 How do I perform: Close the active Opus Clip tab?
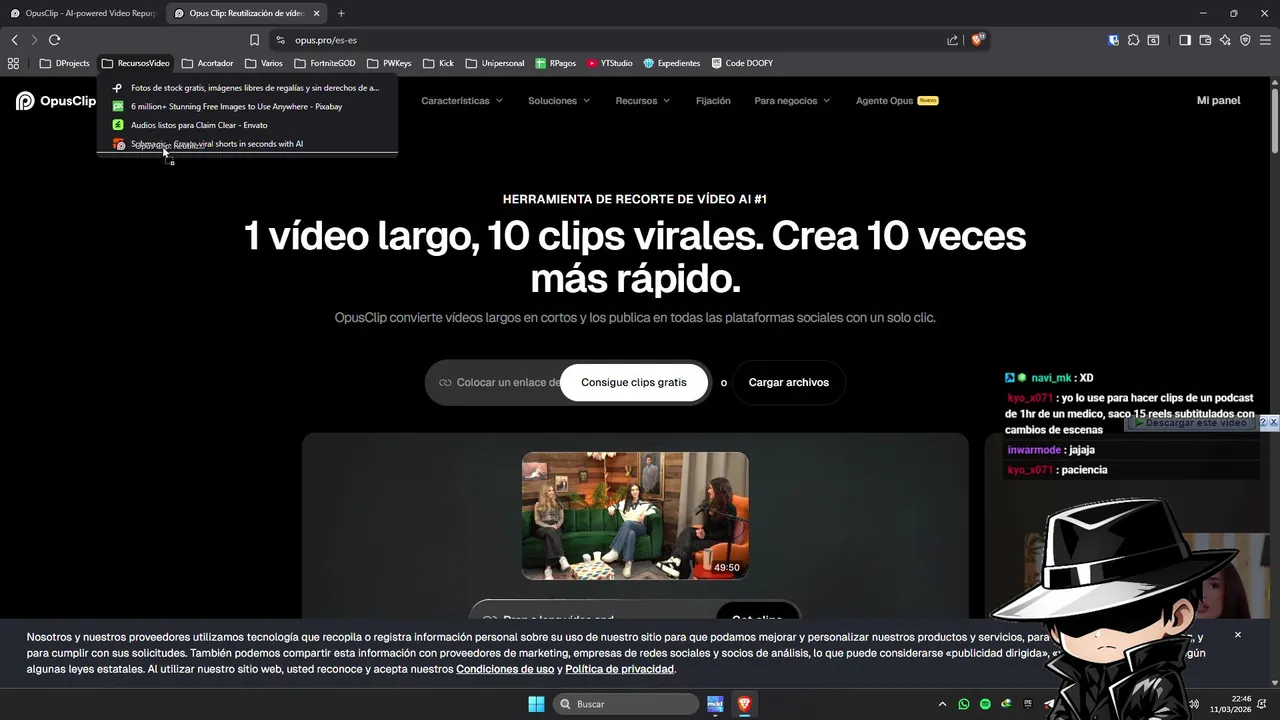[x=317, y=13]
